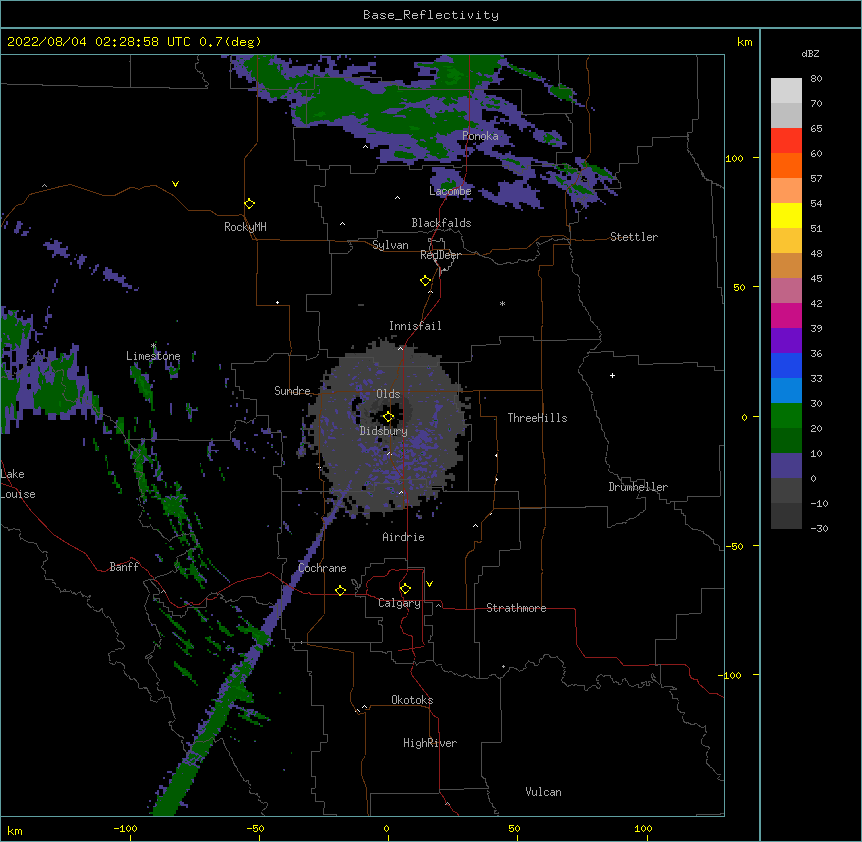This screenshot has width=862, height=842.
Task: Click the RockyMH label
Action: (x=245, y=227)
